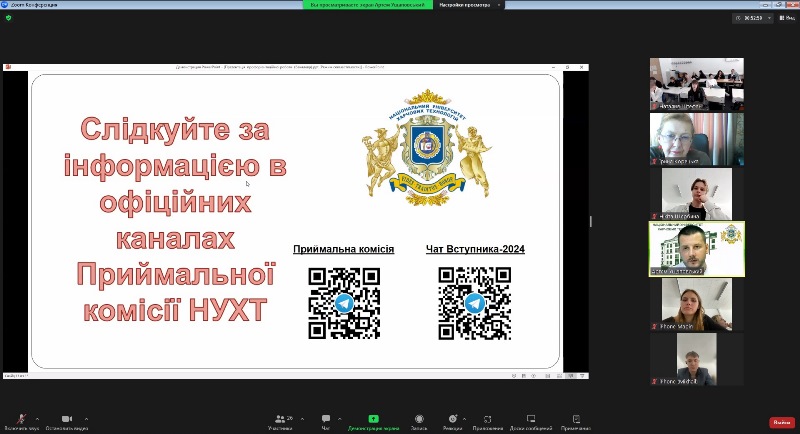Open the Notes button in the toolbar
Screen dimensions: 800x434
[576, 422]
